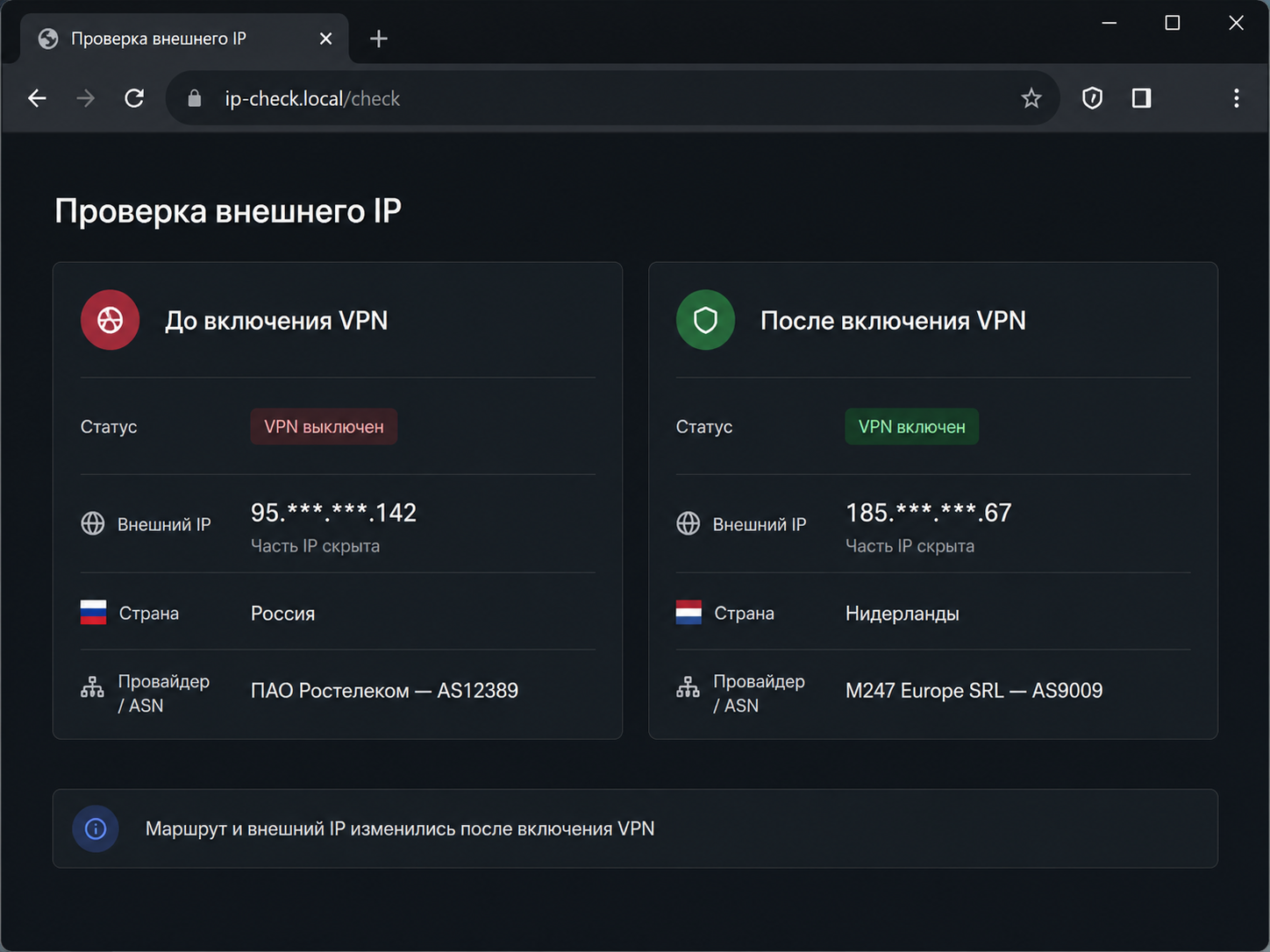1270x952 pixels.
Task: Select the IP value 185.***.***.67
Action: click(929, 513)
